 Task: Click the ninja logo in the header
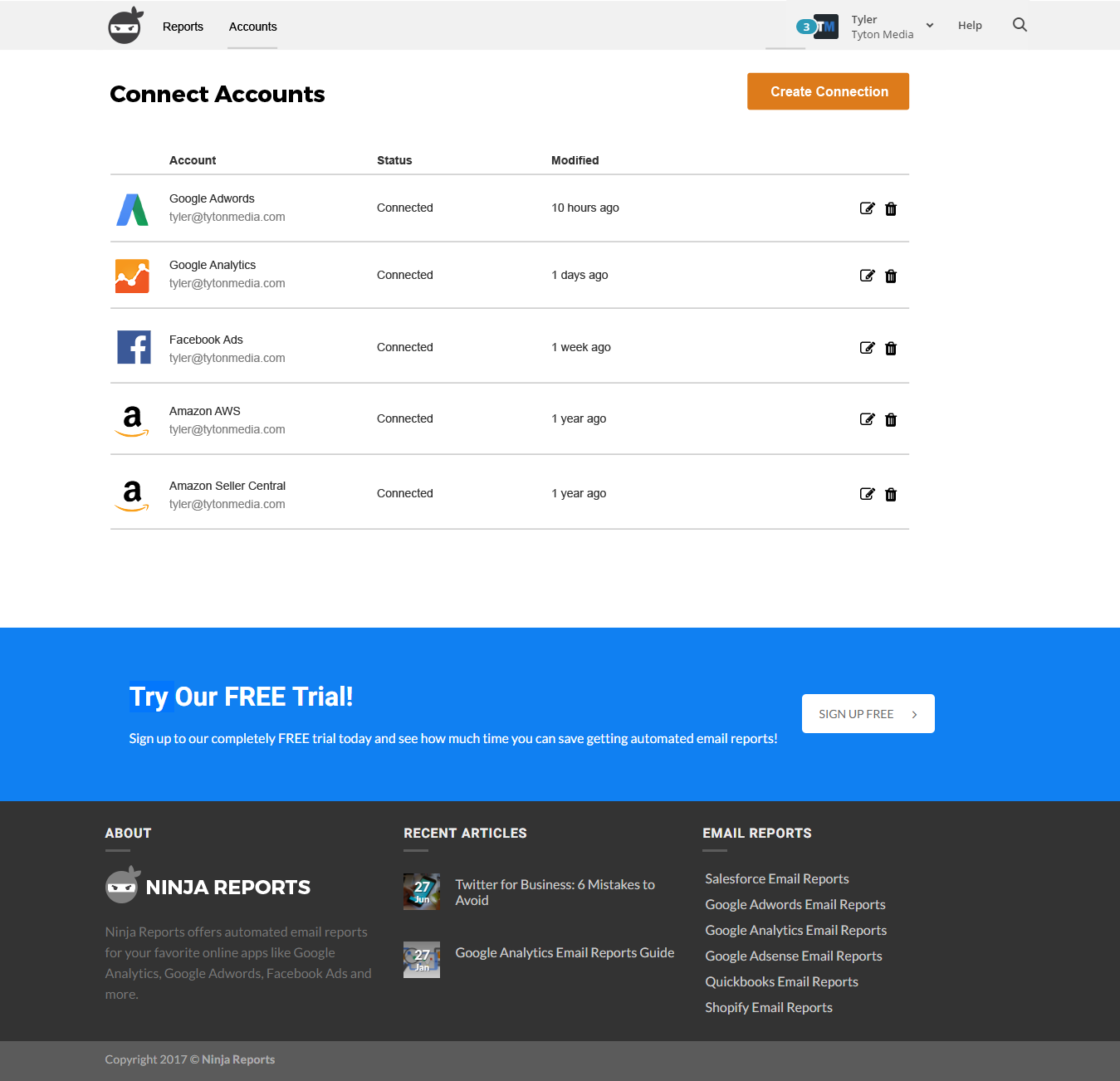[x=126, y=25]
